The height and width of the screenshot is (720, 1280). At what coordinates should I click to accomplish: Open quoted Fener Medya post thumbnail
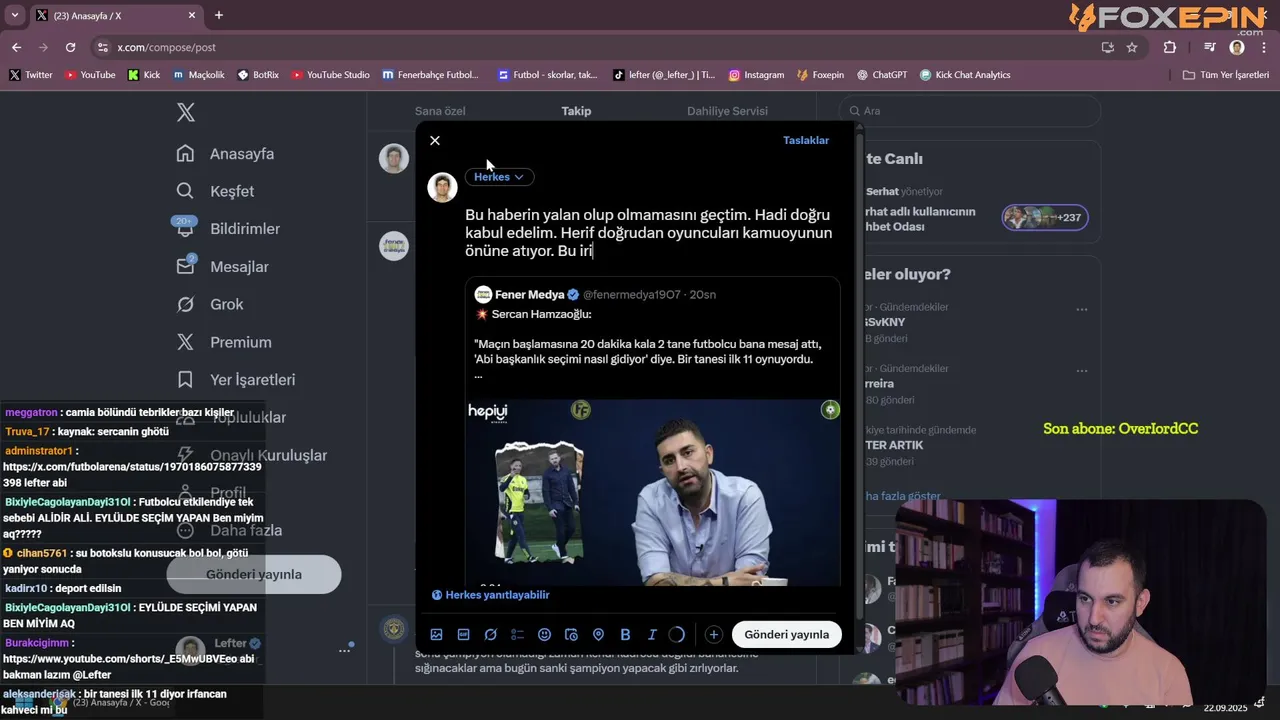coord(652,492)
